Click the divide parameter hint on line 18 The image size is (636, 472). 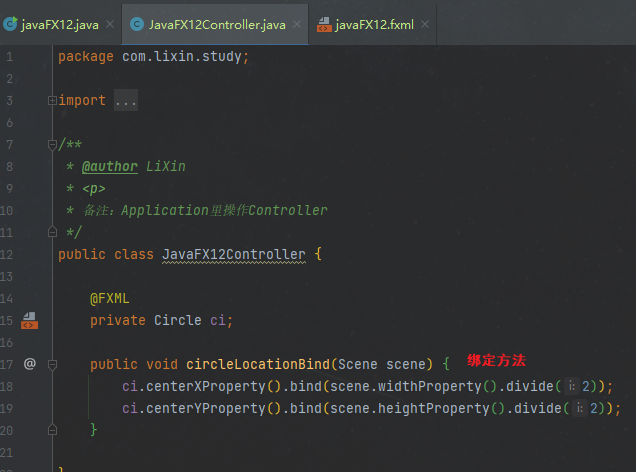pyautogui.click(x=572, y=386)
